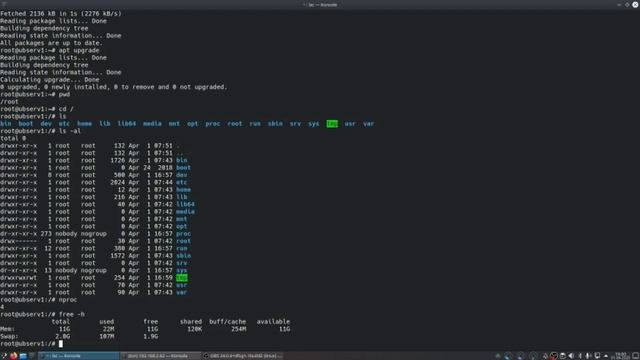Click the lib64 directory name in the ls -al listing

(x=185, y=204)
